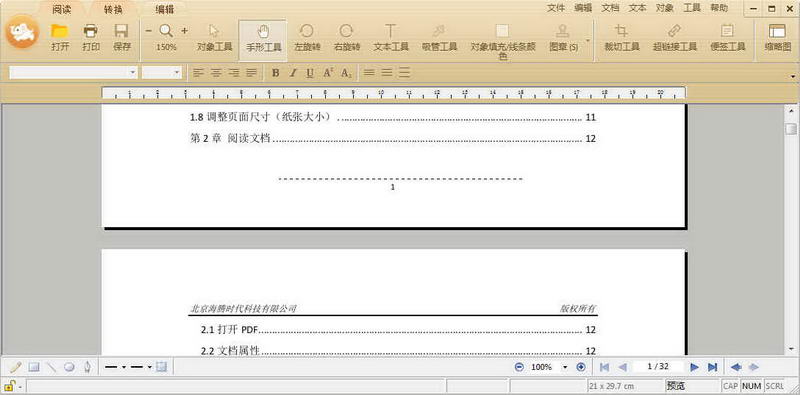Open the 工具 menu
Image resolution: width=800 pixels, height=395 pixels.
tap(692, 8)
